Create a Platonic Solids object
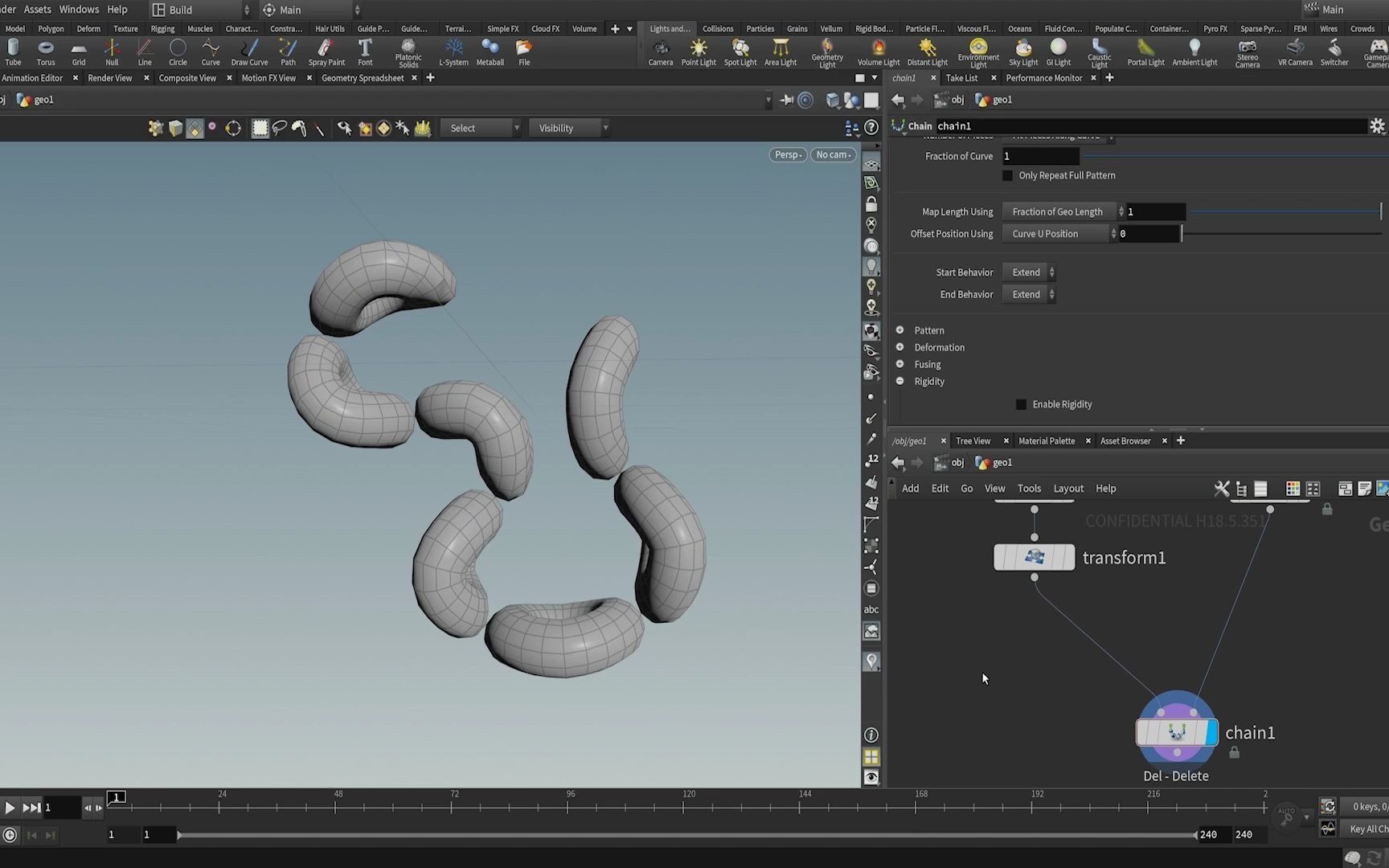 408,51
